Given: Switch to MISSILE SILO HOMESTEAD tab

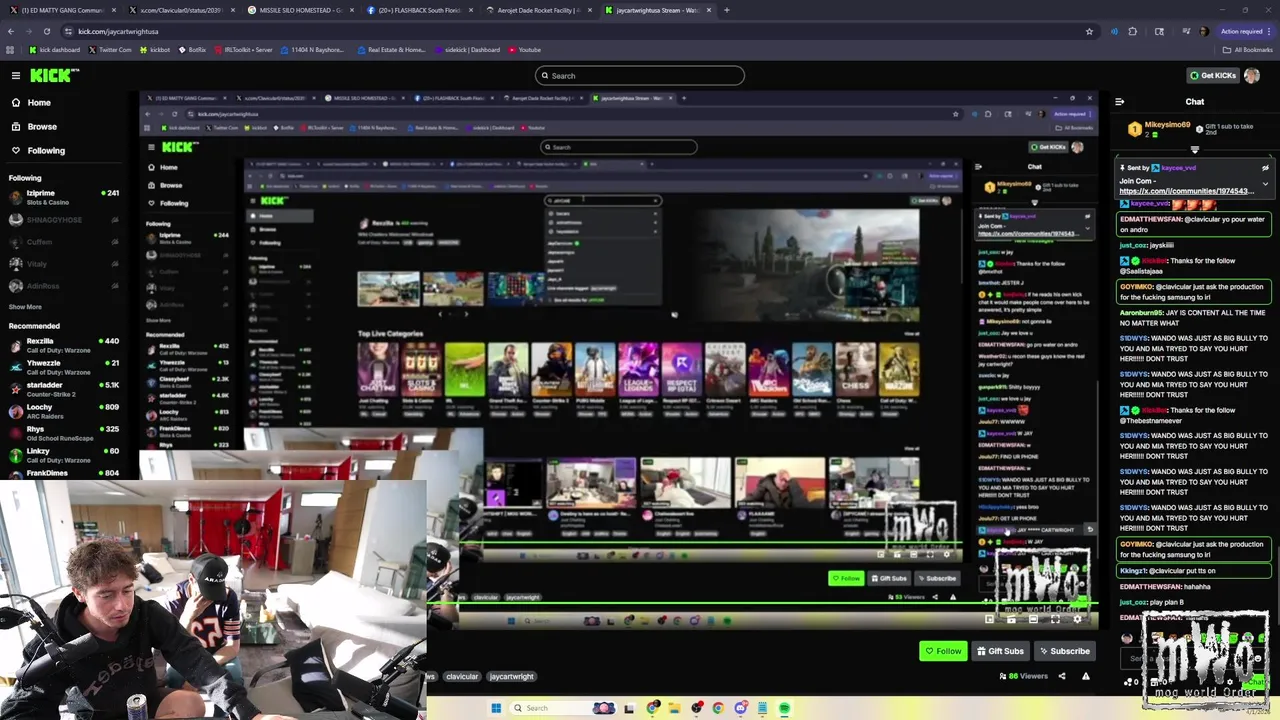Looking at the screenshot, I should pos(298,10).
